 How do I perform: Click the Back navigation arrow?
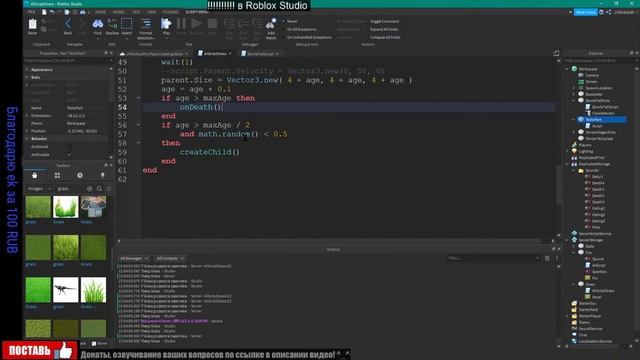point(68,24)
